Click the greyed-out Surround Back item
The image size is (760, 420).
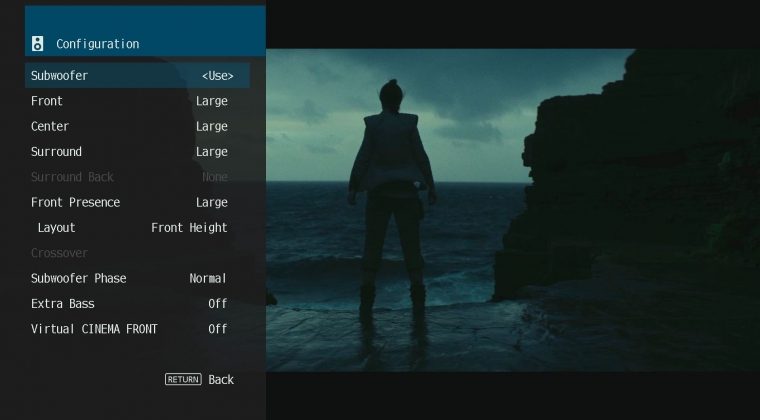[x=72, y=177]
